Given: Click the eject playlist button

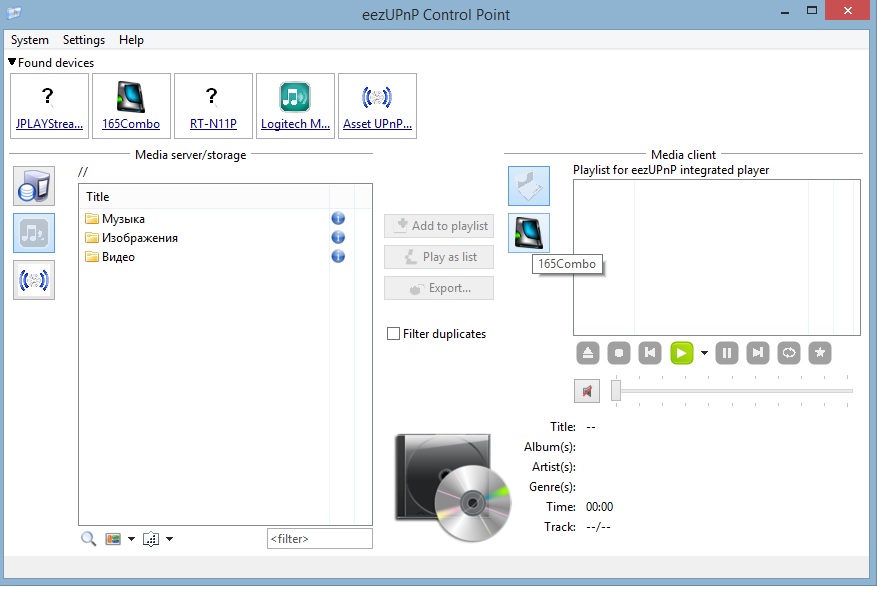Looking at the screenshot, I should click(x=588, y=353).
